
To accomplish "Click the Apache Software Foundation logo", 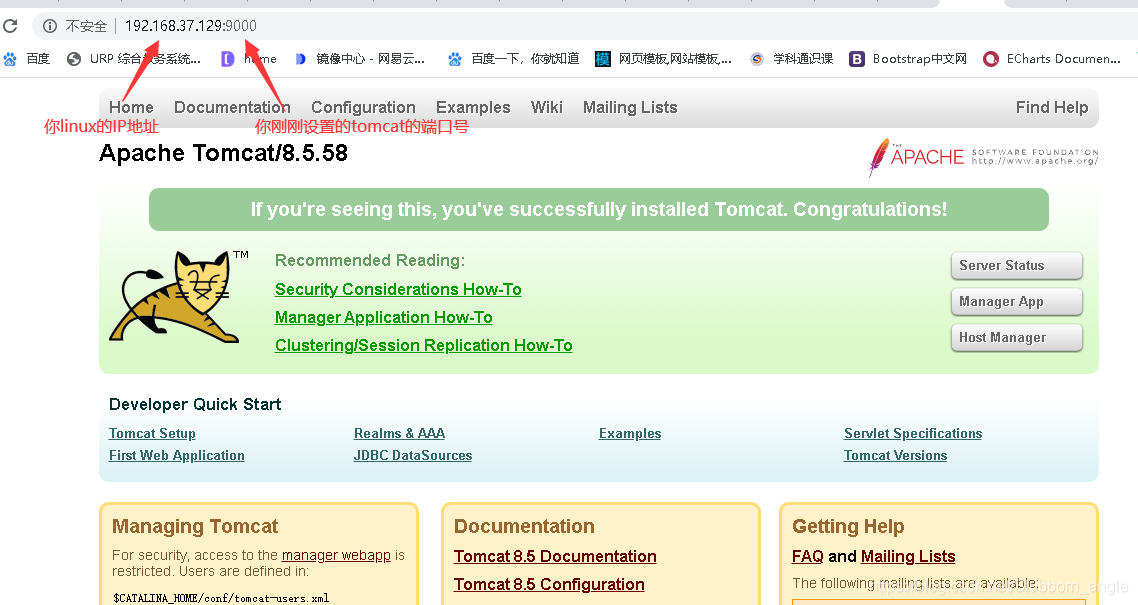I will point(983,157).
